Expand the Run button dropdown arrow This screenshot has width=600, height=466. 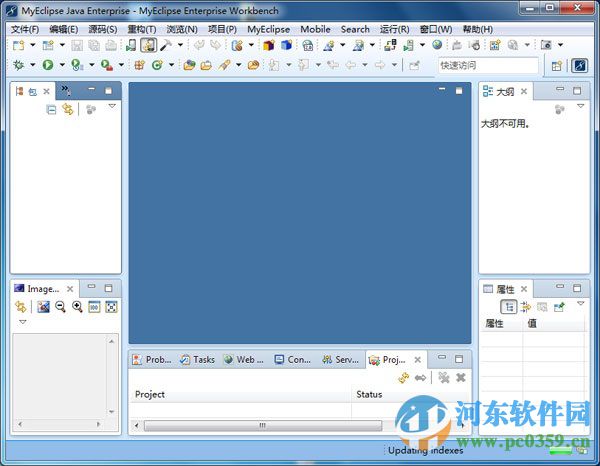pos(62,65)
